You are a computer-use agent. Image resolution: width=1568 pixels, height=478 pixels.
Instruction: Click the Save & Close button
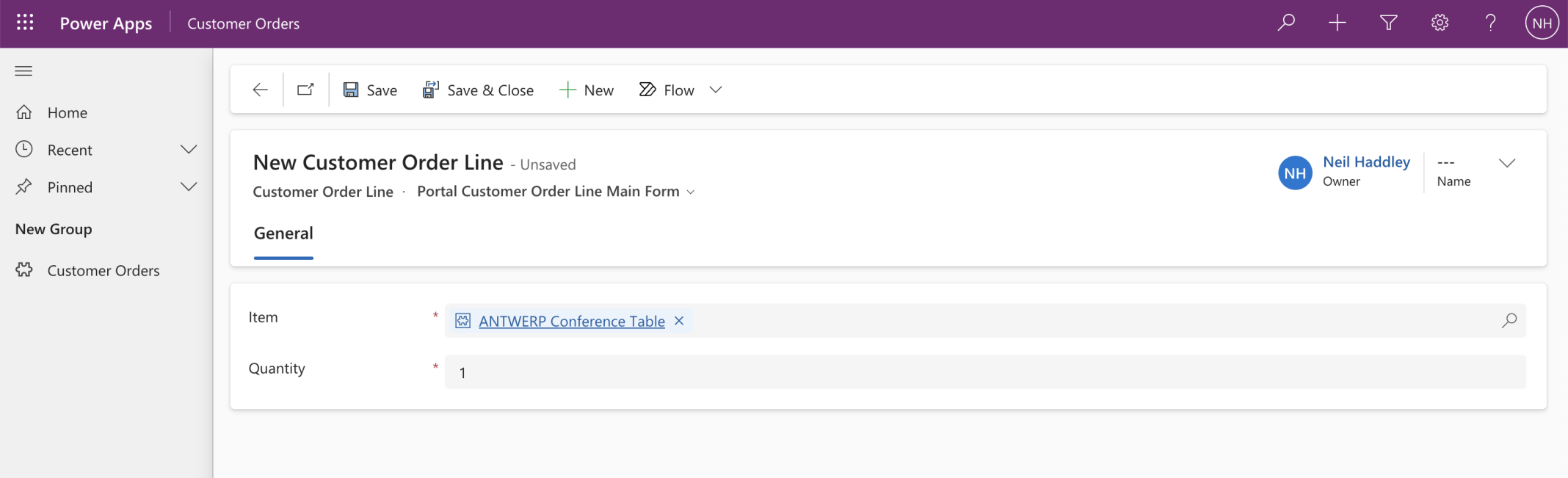[x=478, y=90]
